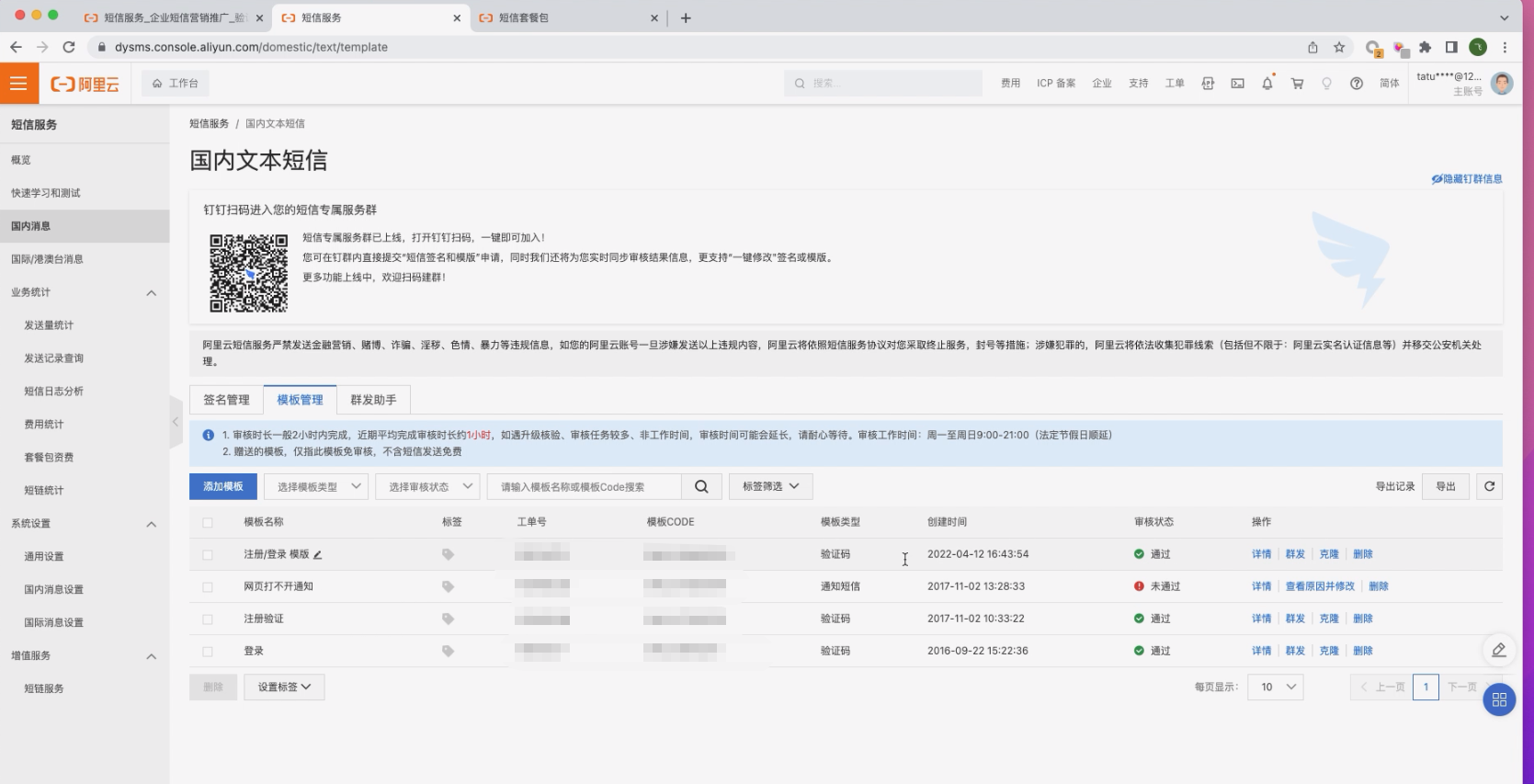This screenshot has height=784, width=1534.
Task: Open the floating edit feedback pencil icon
Action: point(1499,650)
